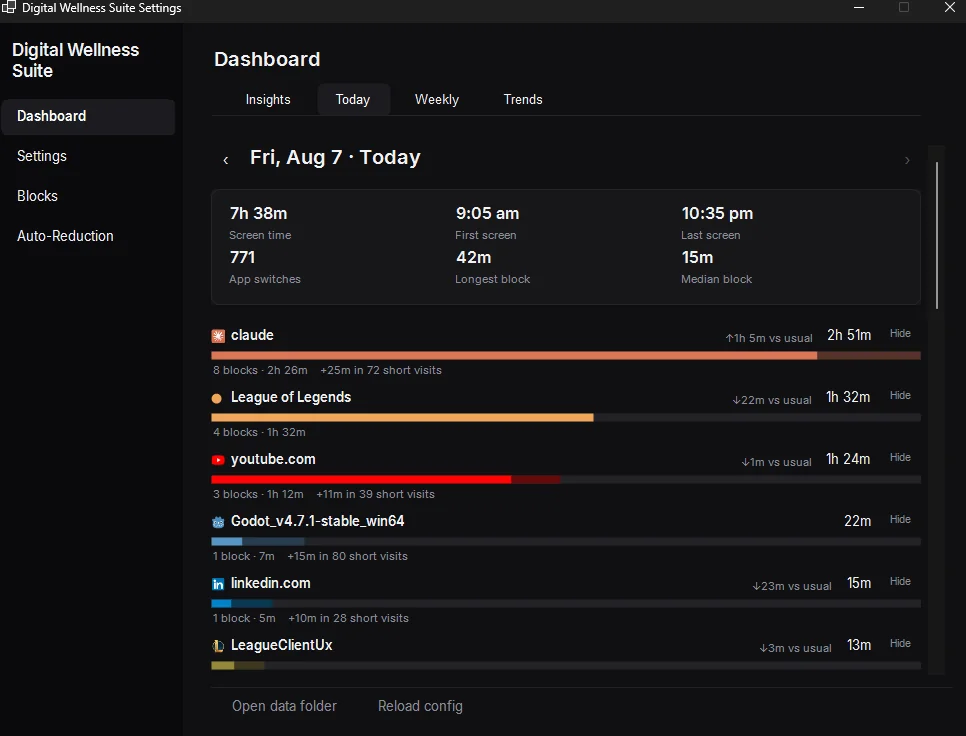966x736 pixels.
Task: Open Dashboard in the sidebar
Action: click(x=88, y=116)
